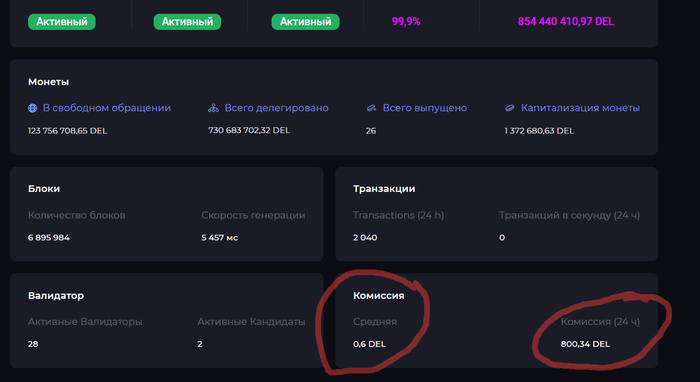This screenshot has width=700, height=382.
Task: Click the Транзакции section heading
Action: click(x=384, y=189)
